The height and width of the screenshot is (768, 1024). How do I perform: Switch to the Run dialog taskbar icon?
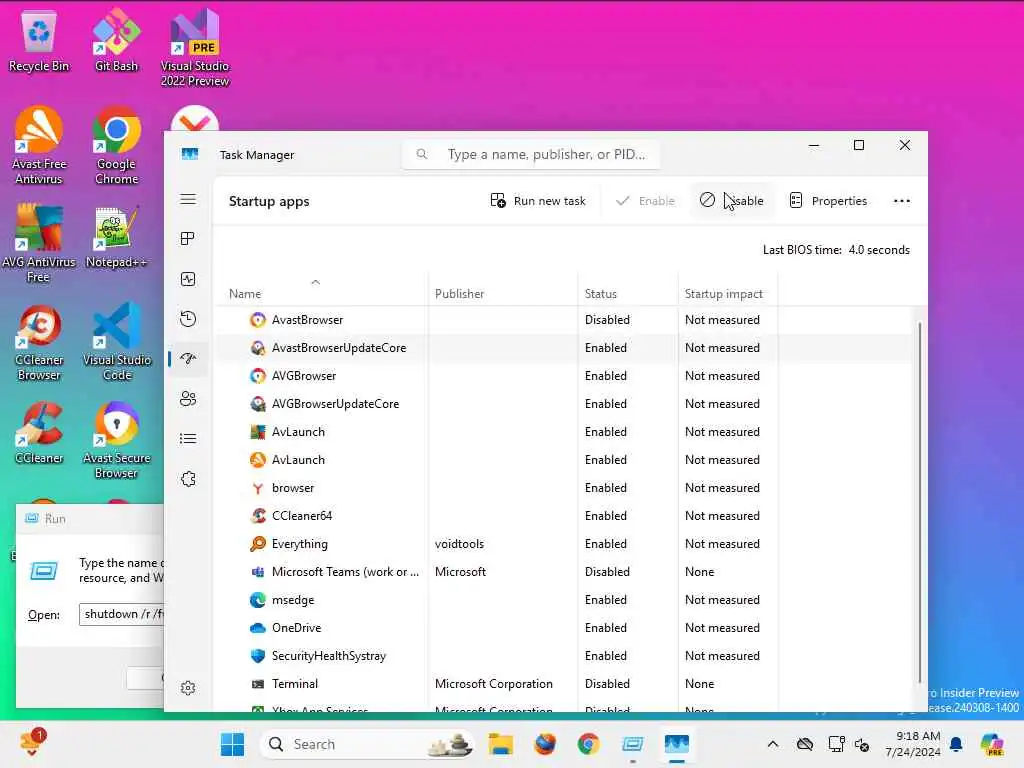[632, 744]
